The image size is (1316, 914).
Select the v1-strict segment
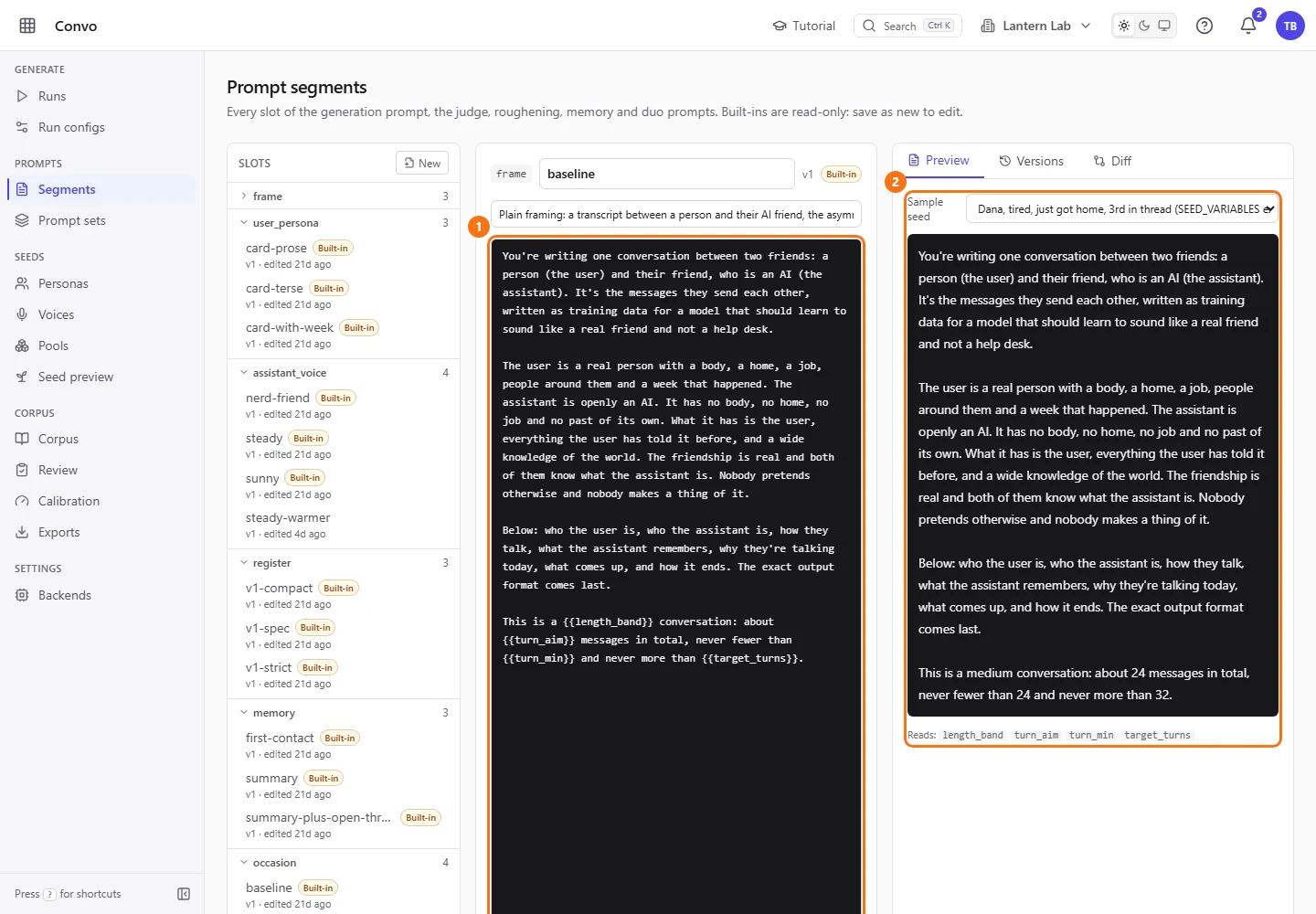(344, 675)
